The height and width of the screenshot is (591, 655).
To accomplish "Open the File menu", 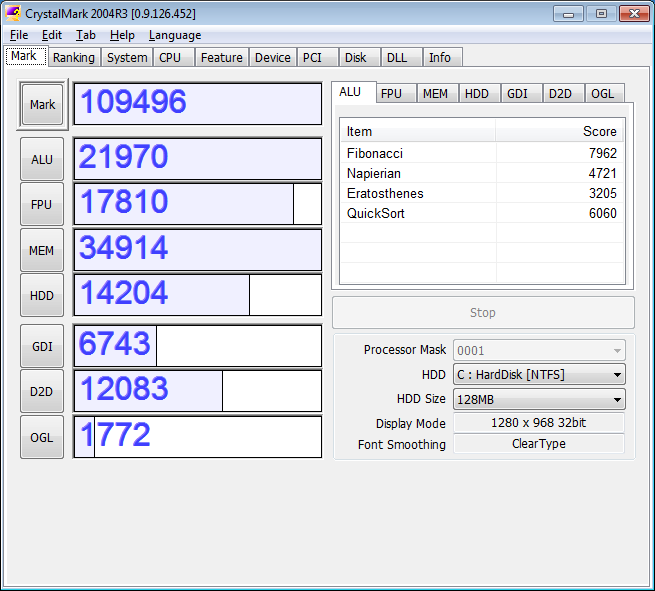I will coord(19,35).
